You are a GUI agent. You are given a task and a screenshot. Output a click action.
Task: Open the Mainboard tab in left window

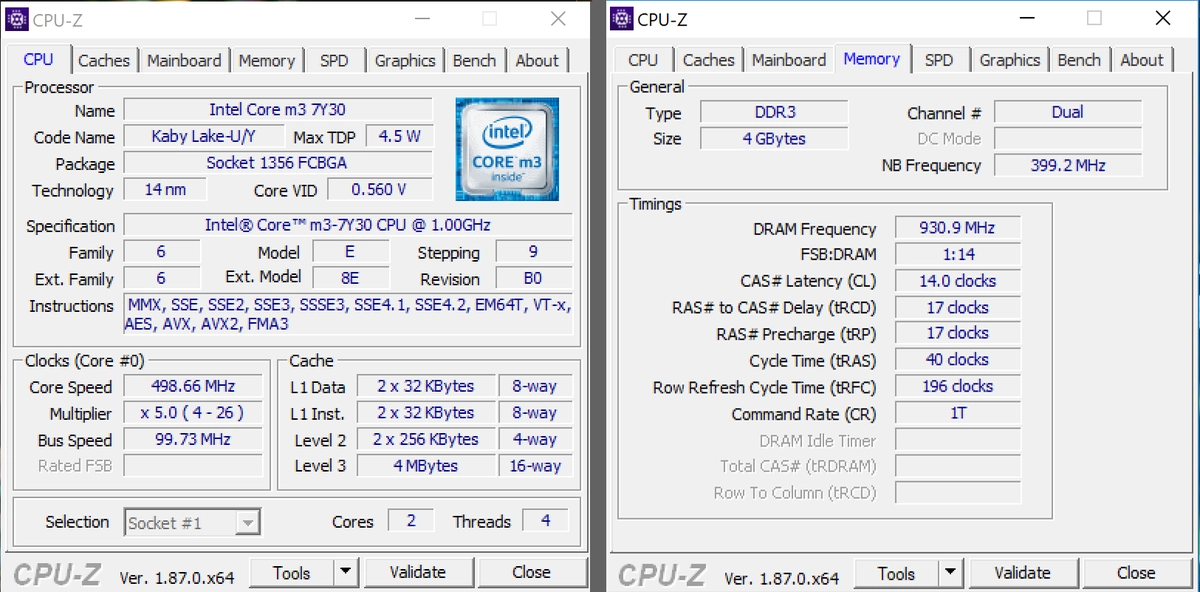(184, 60)
